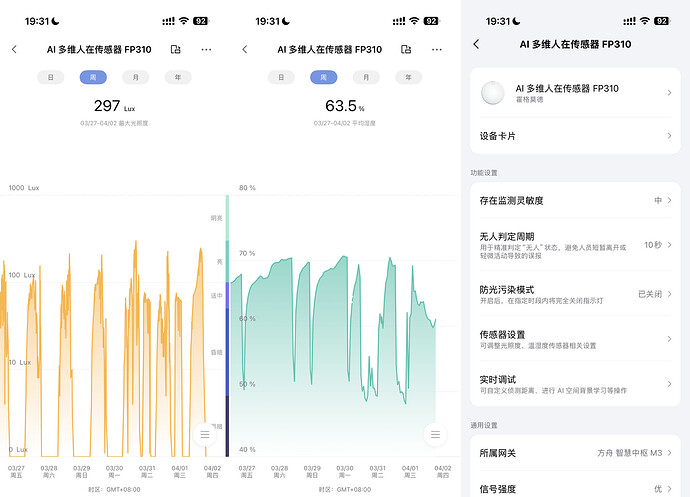
Task: Open 无人判定周期 setting
Action: (576, 245)
